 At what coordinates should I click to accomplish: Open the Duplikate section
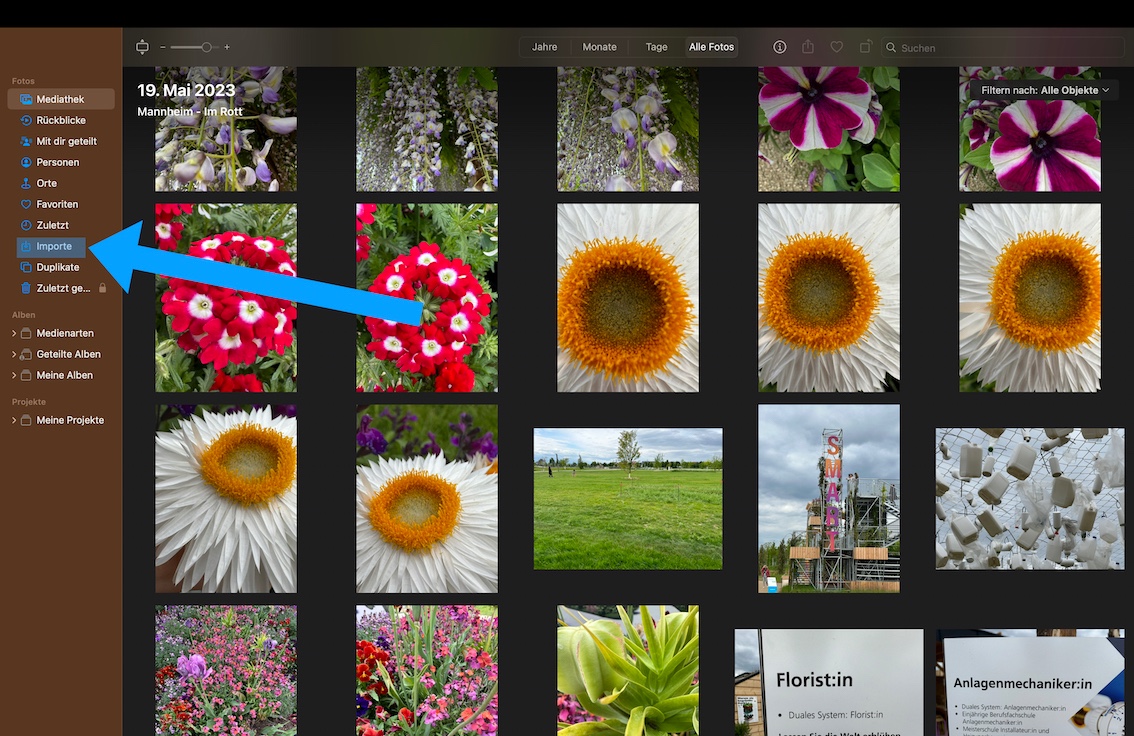57,267
